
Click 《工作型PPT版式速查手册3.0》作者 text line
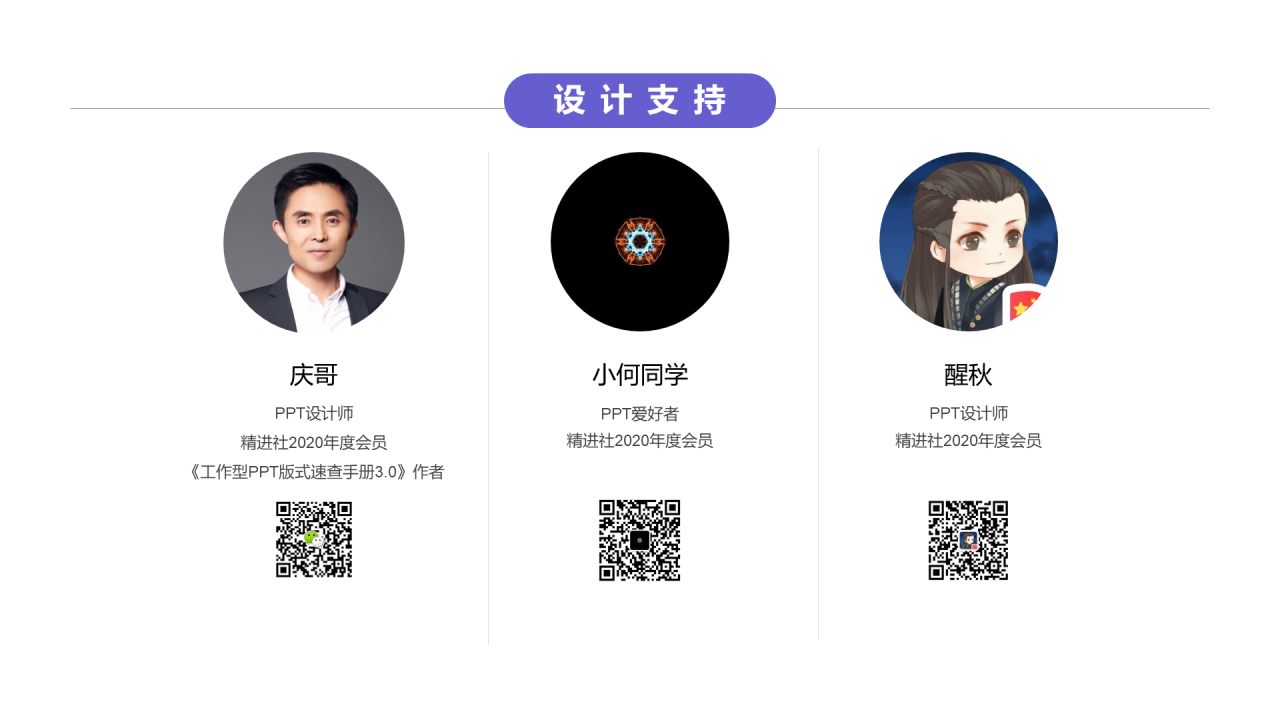314,472
